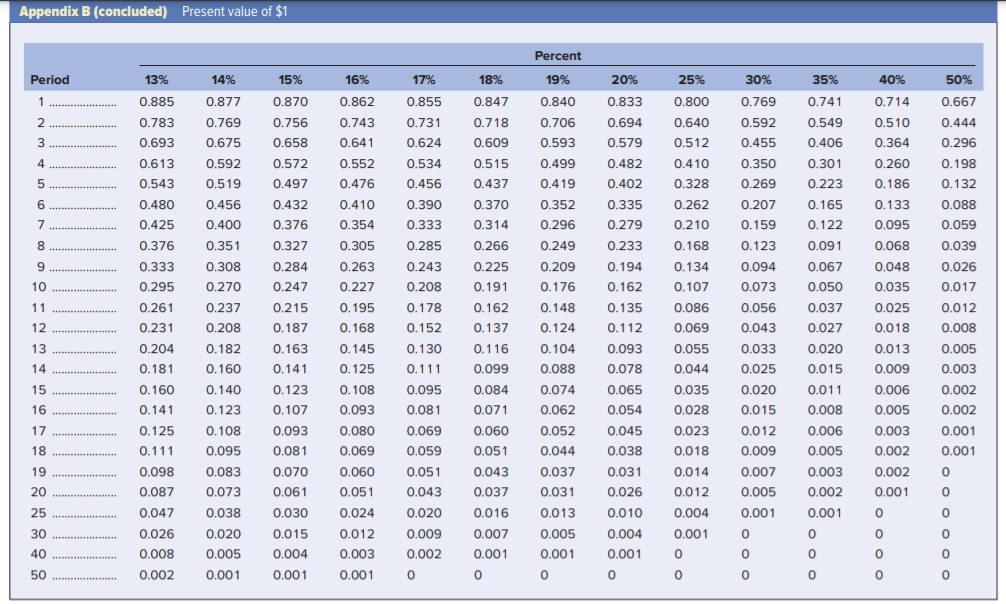Select 0.068 in Period 8 under 40%
The height and width of the screenshot is (604, 1006).
(891, 246)
